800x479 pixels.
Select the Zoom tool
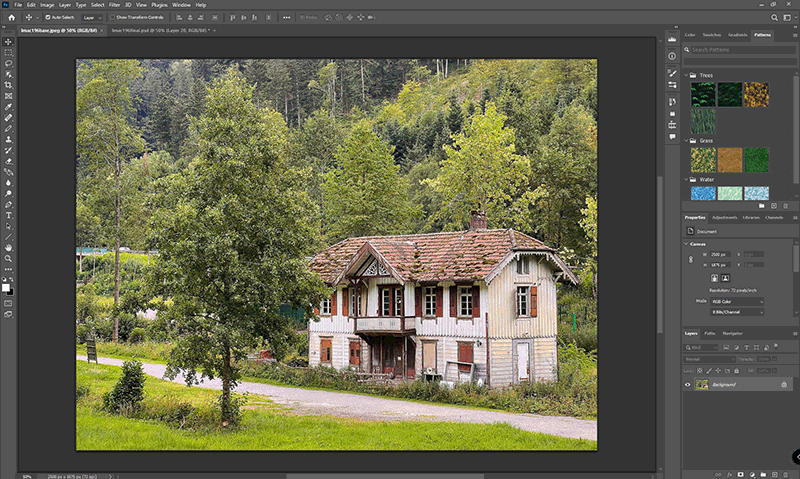point(8,259)
